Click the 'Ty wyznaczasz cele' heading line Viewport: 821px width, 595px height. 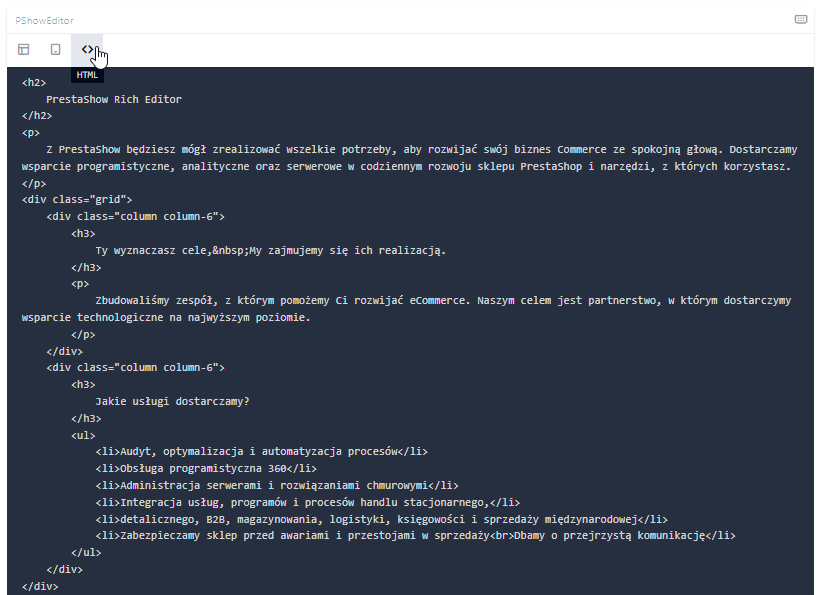tap(270, 250)
